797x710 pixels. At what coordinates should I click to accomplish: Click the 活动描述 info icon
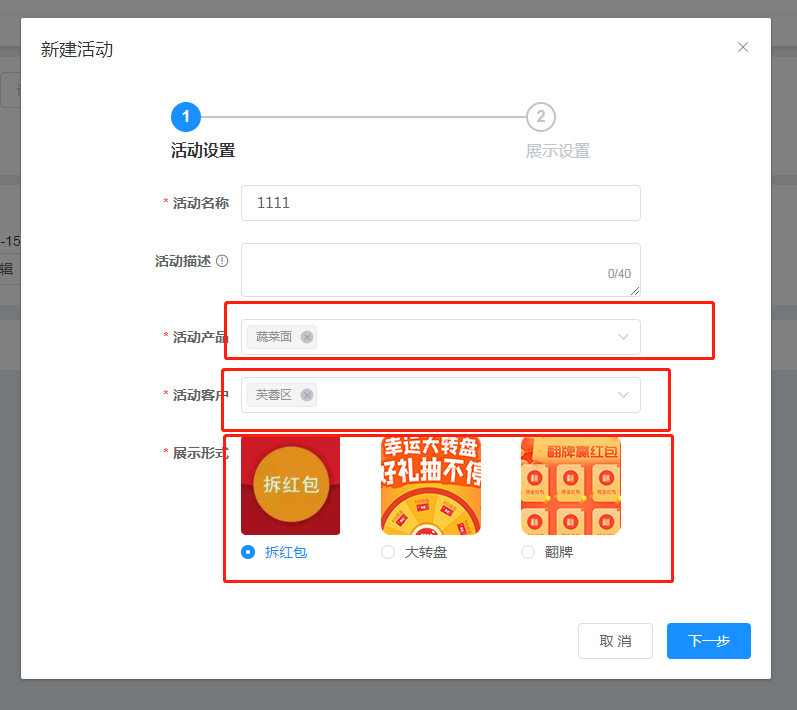coord(222,261)
